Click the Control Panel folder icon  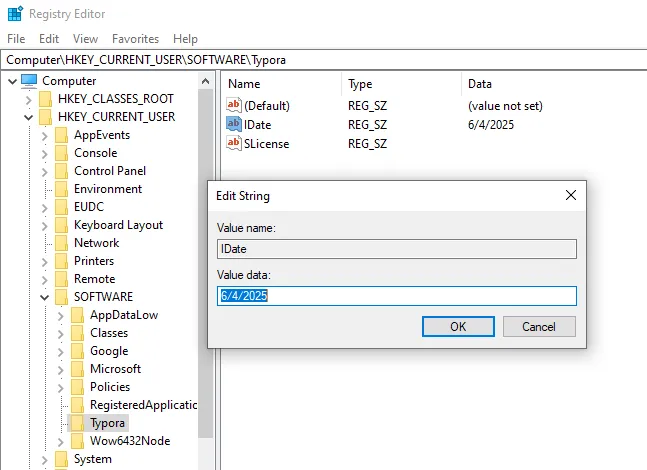(x=61, y=171)
